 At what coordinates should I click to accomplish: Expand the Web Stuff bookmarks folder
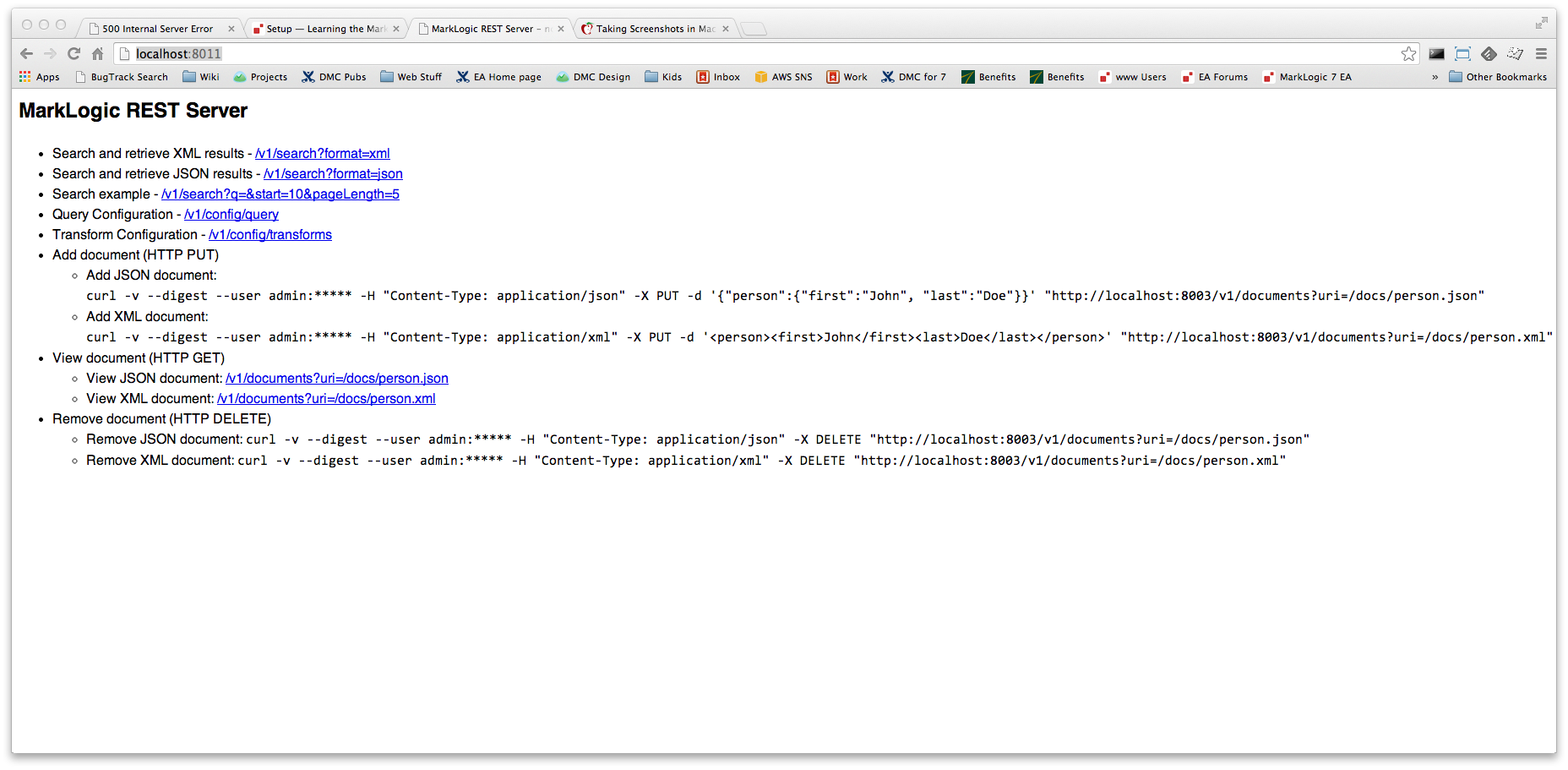411,77
